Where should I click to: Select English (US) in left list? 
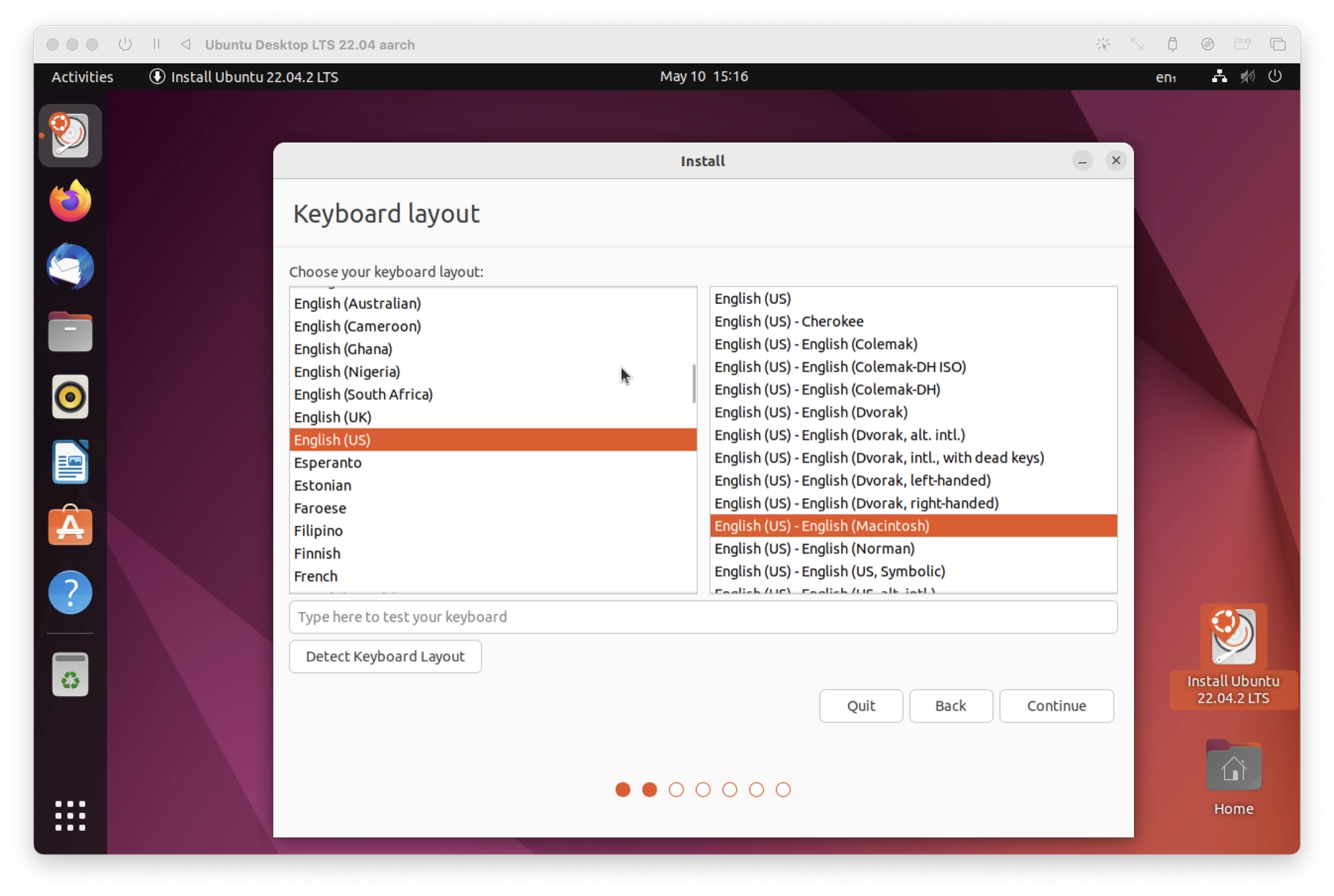click(x=493, y=439)
